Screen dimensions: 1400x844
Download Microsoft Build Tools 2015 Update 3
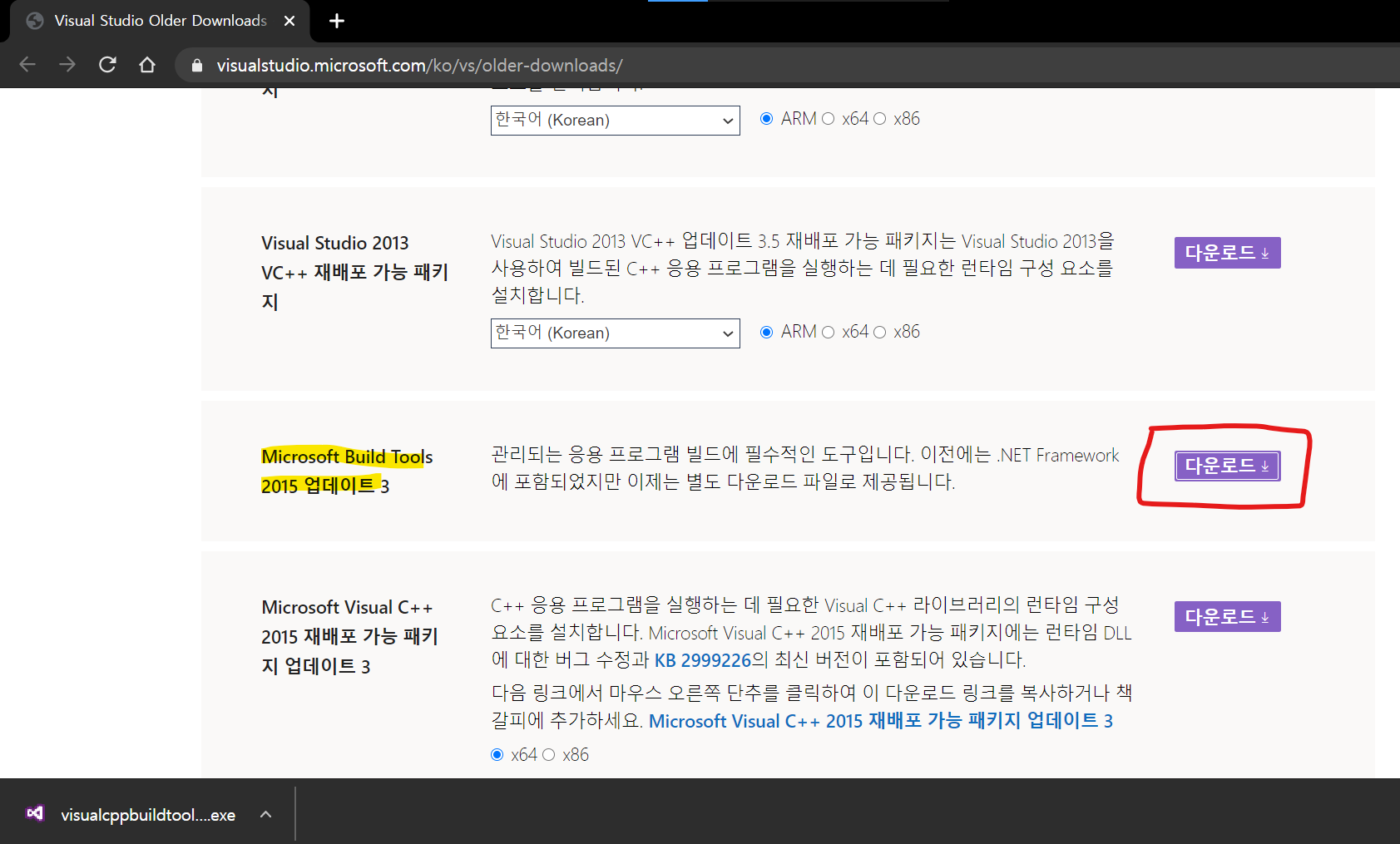click(x=1227, y=466)
